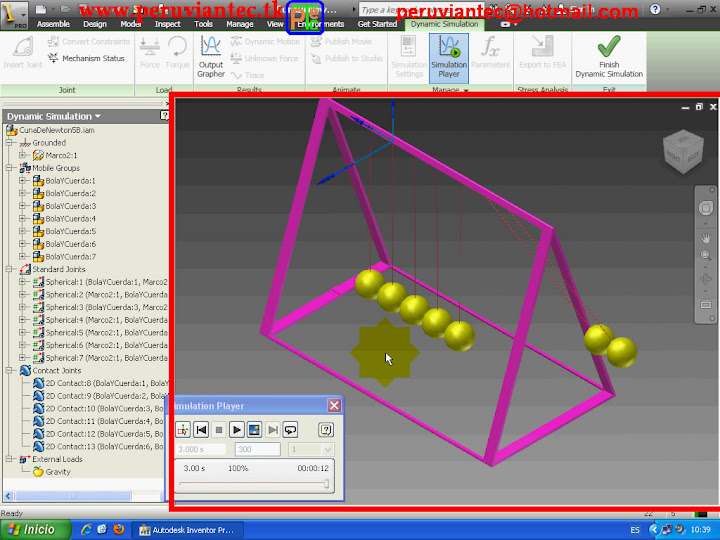Collapse the External Loads node
This screenshot has width=720, height=540.
(x=9, y=459)
